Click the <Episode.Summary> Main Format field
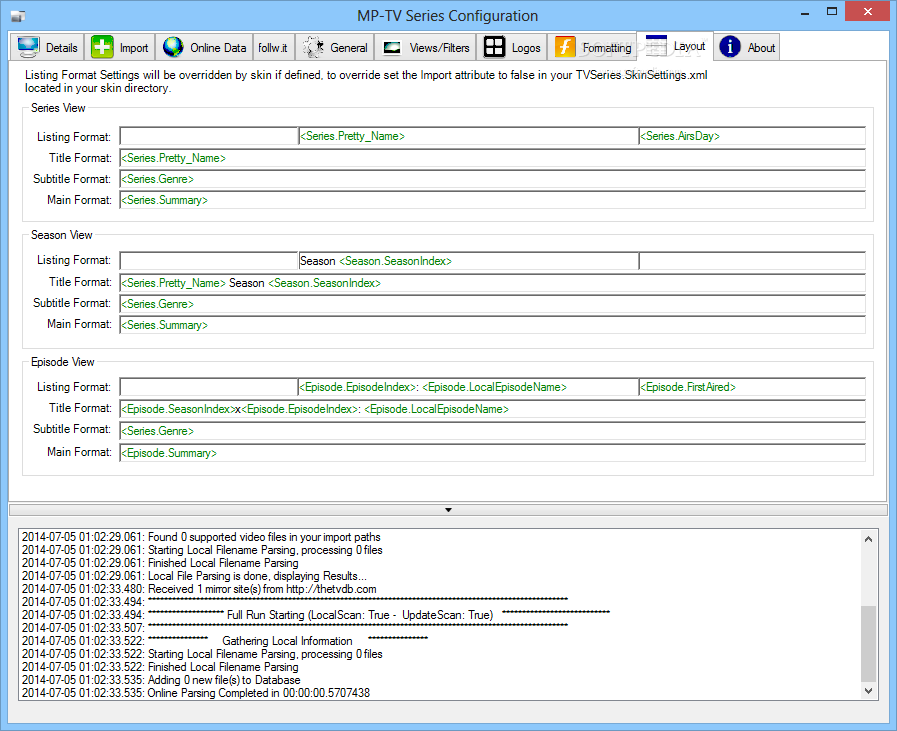Screen dimensions: 897x731 tap(493, 453)
